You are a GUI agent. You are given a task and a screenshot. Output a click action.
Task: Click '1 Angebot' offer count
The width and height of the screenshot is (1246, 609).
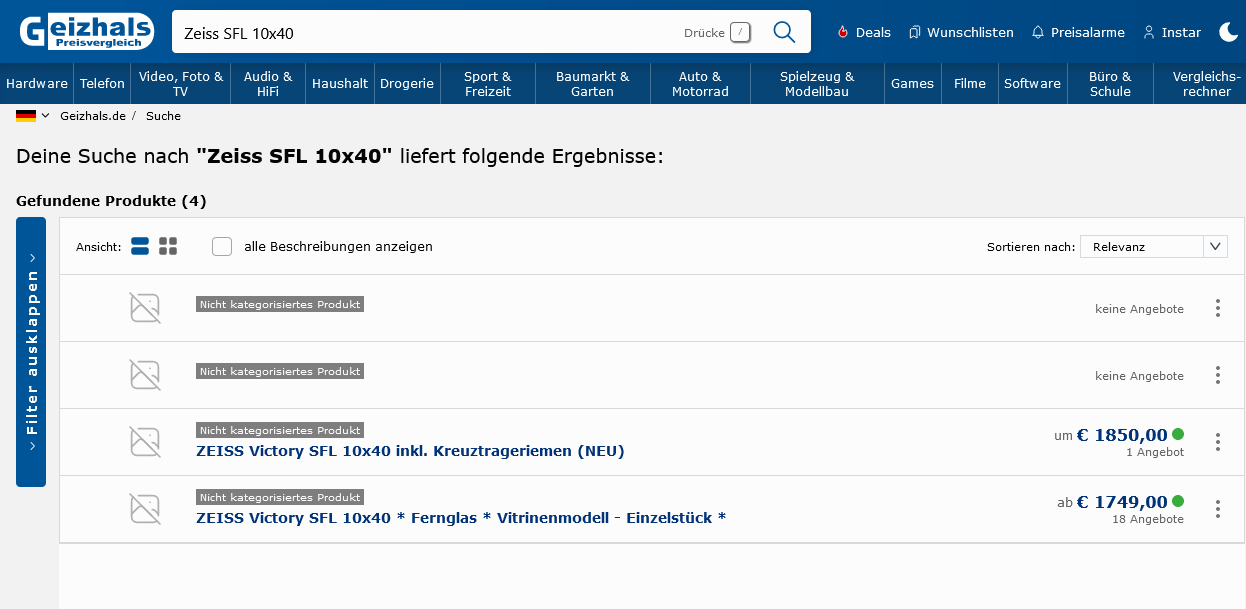pyautogui.click(x=1155, y=452)
